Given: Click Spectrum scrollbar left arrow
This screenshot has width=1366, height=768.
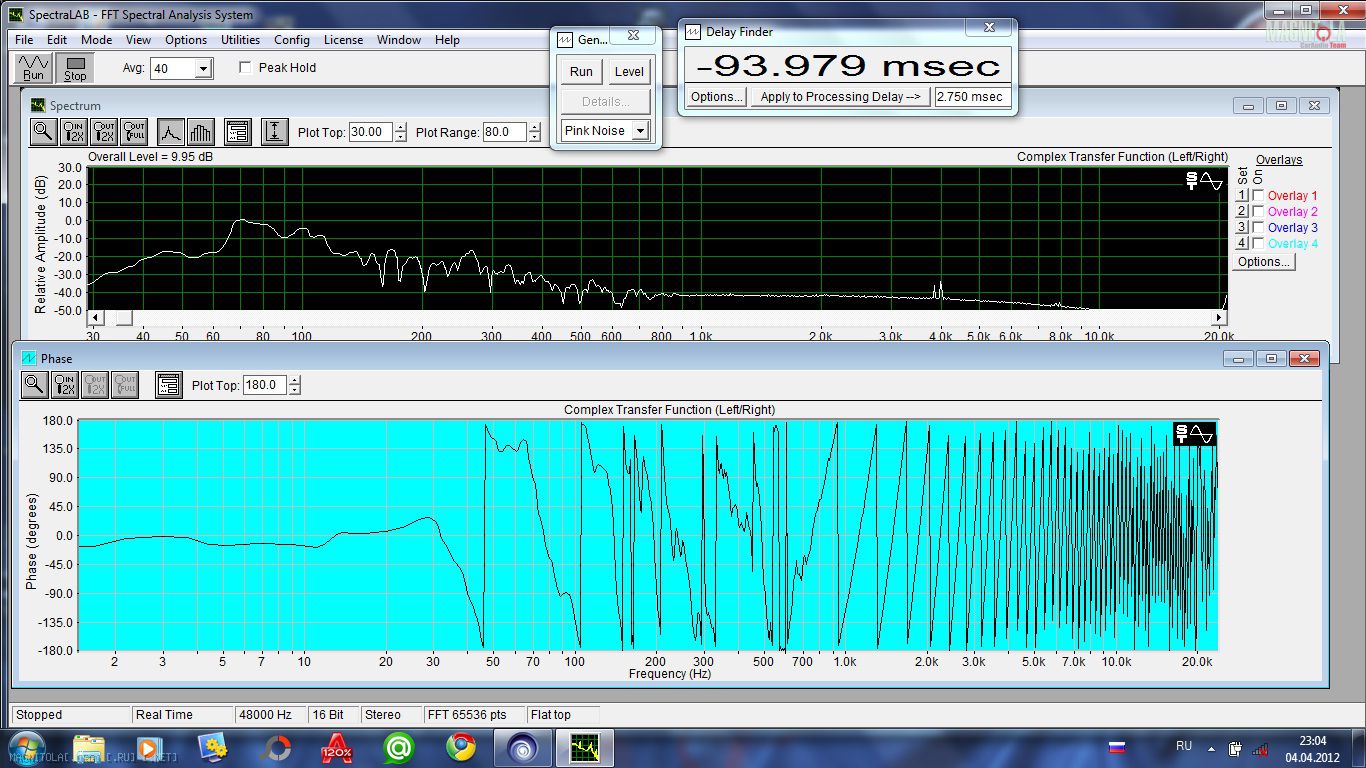Looking at the screenshot, I should [x=95, y=318].
